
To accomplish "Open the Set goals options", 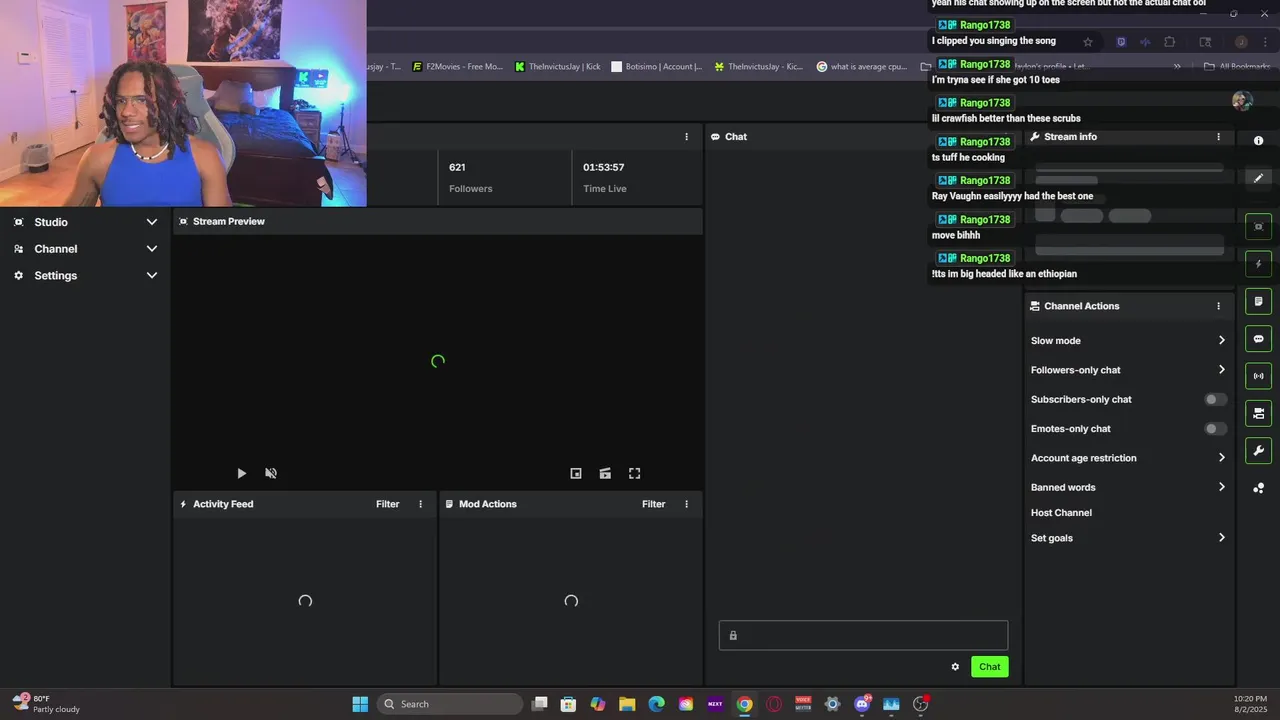I will (1128, 538).
